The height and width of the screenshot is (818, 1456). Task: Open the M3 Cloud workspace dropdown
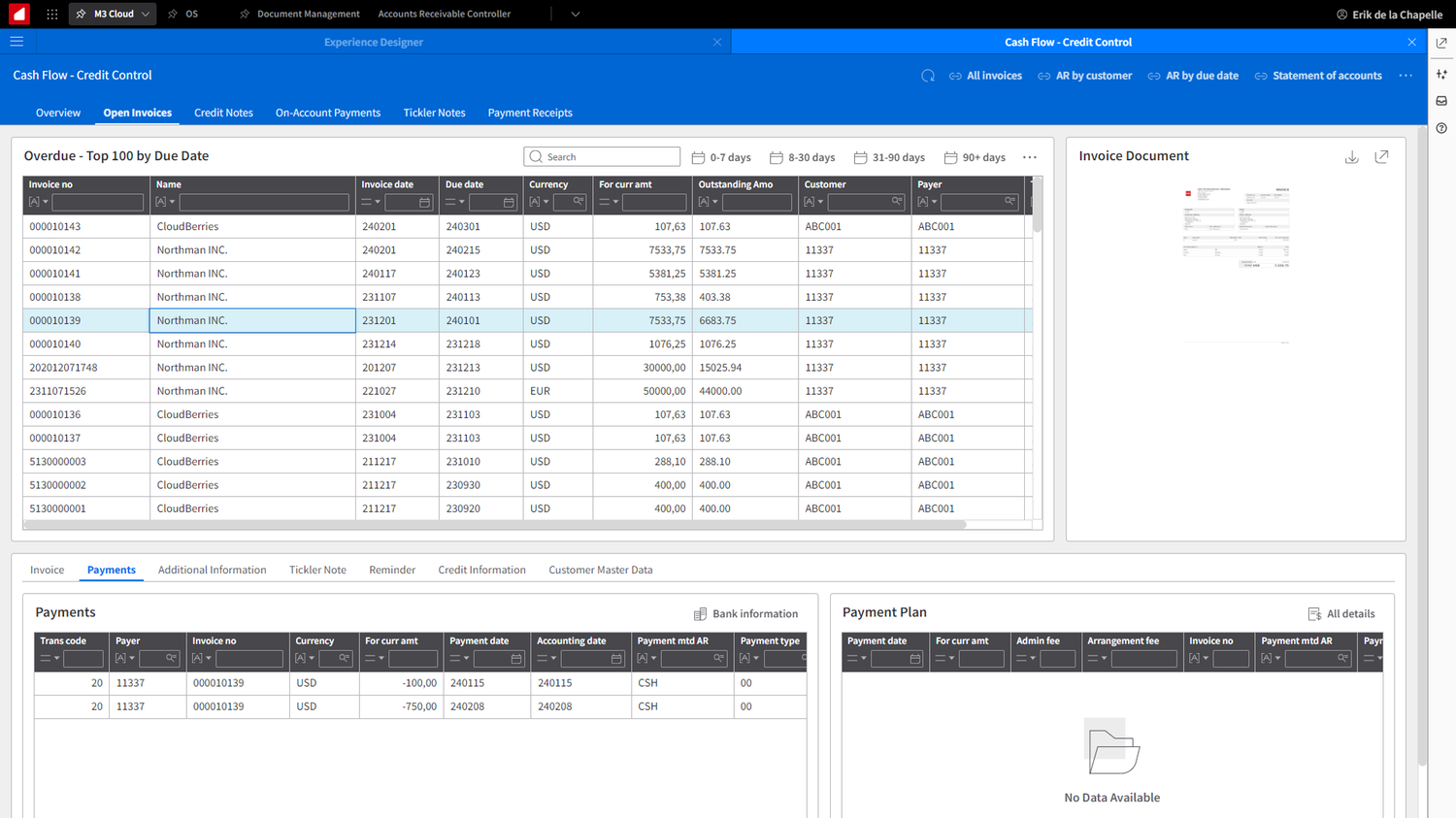(x=112, y=14)
